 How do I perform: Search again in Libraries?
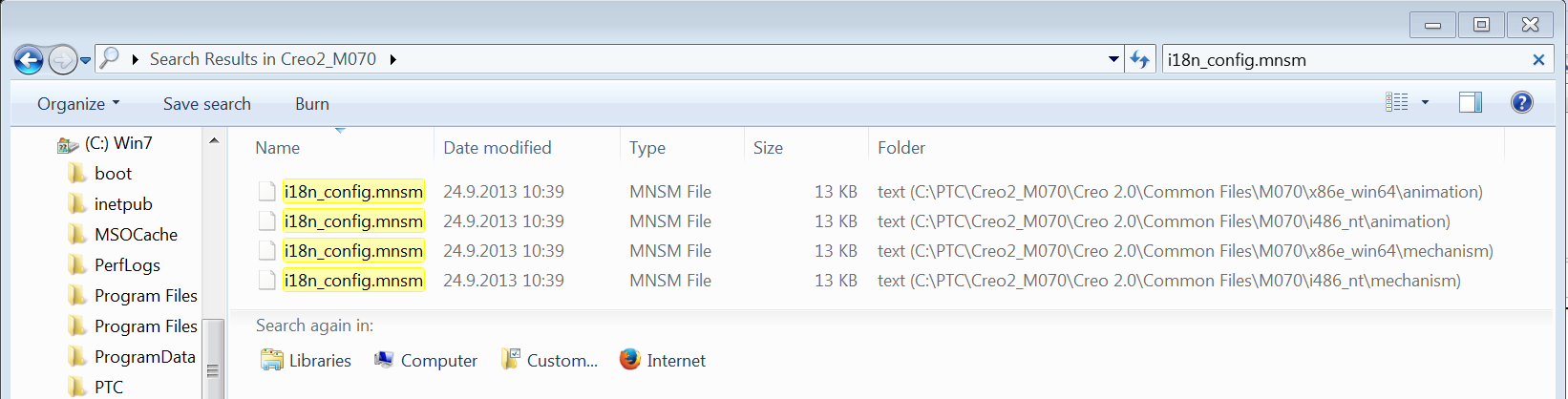point(306,360)
